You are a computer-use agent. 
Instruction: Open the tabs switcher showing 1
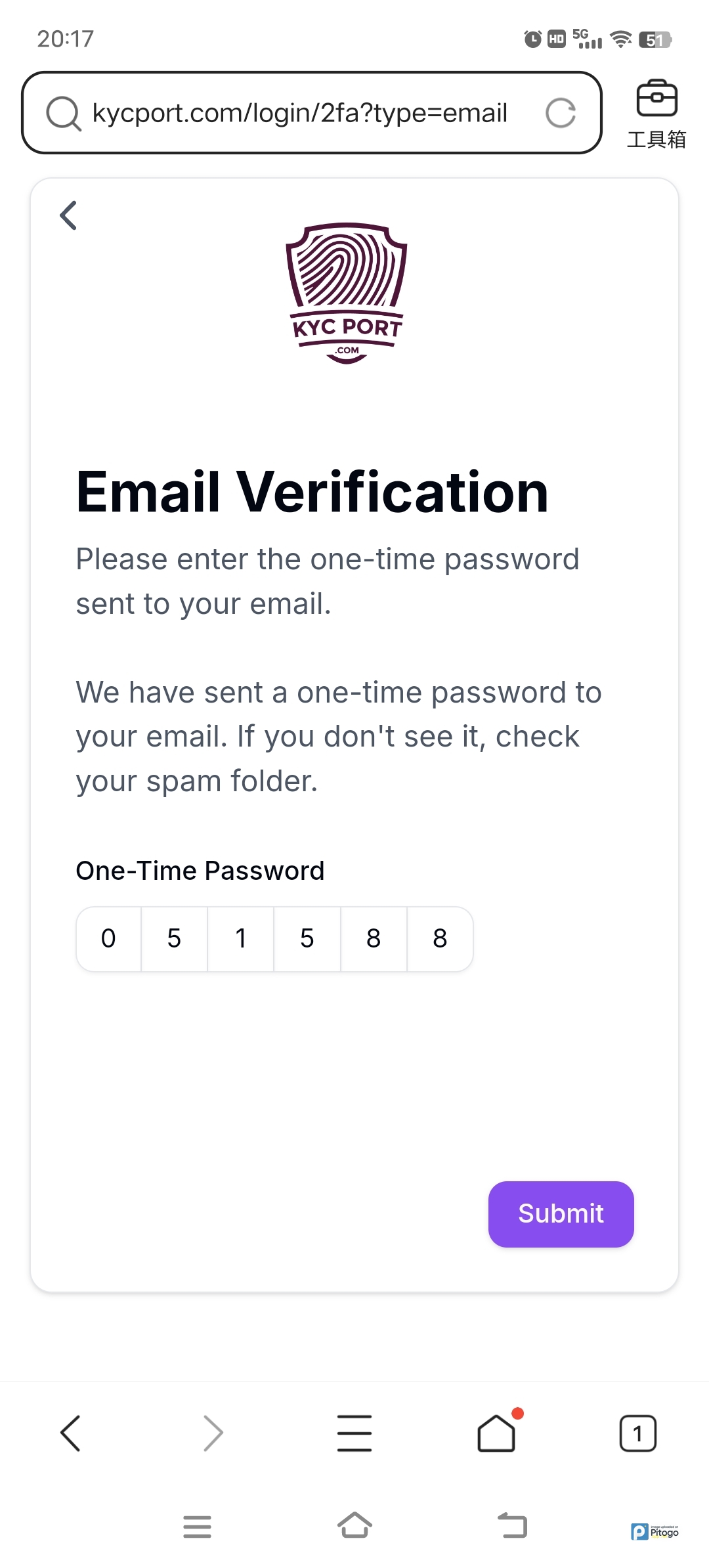pos(637,1433)
